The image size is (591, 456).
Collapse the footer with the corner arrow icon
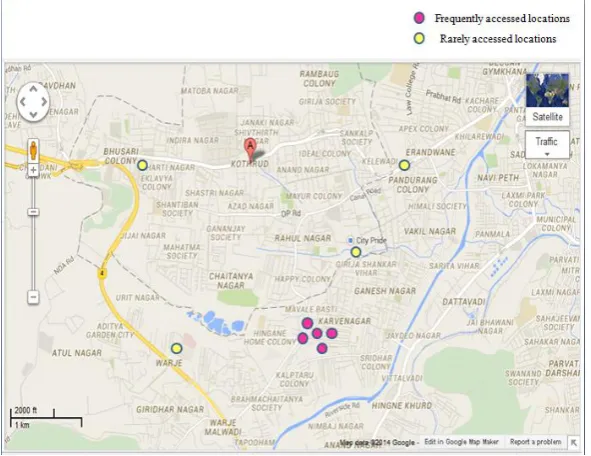(574, 442)
